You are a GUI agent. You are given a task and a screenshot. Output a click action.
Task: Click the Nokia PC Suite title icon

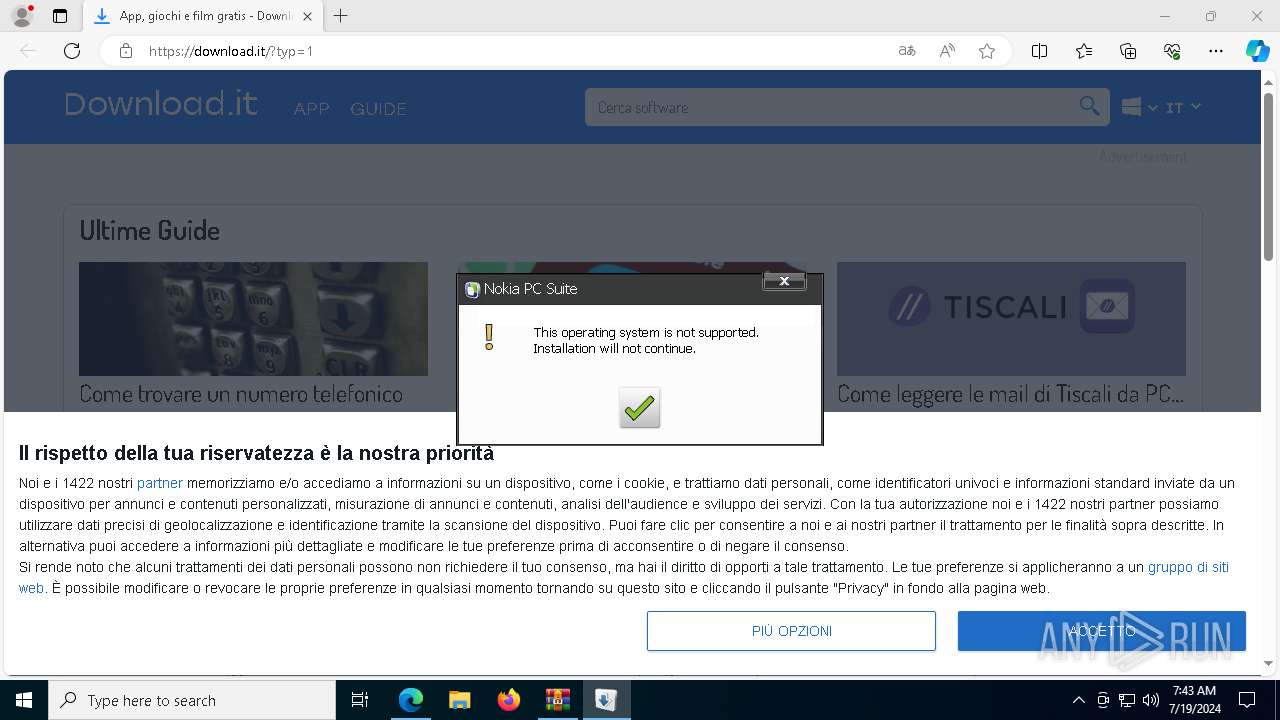pos(472,289)
